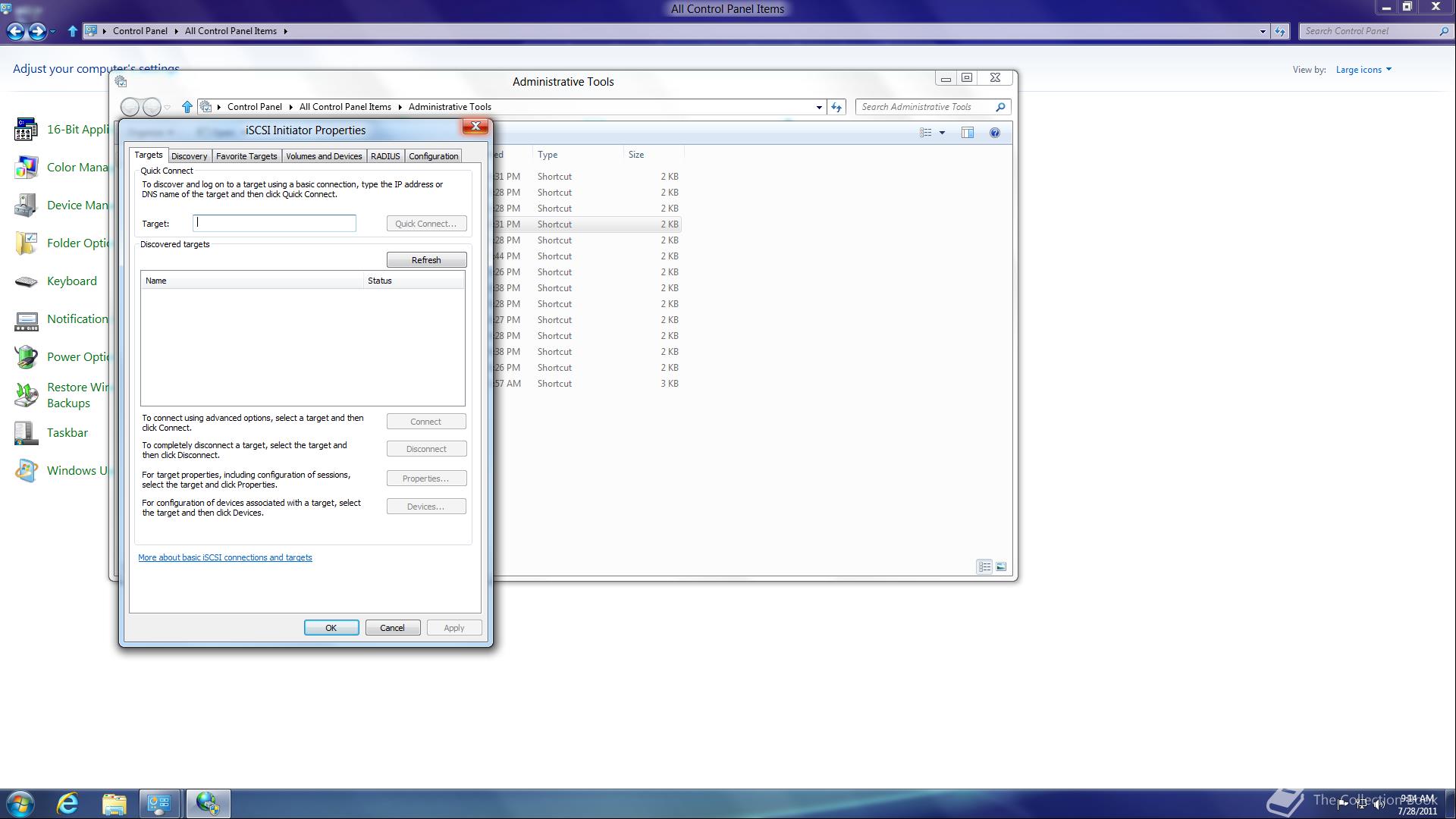Expand the Administrative Tools address history dropdown
This screenshot has height=819, width=1456.
click(x=819, y=107)
